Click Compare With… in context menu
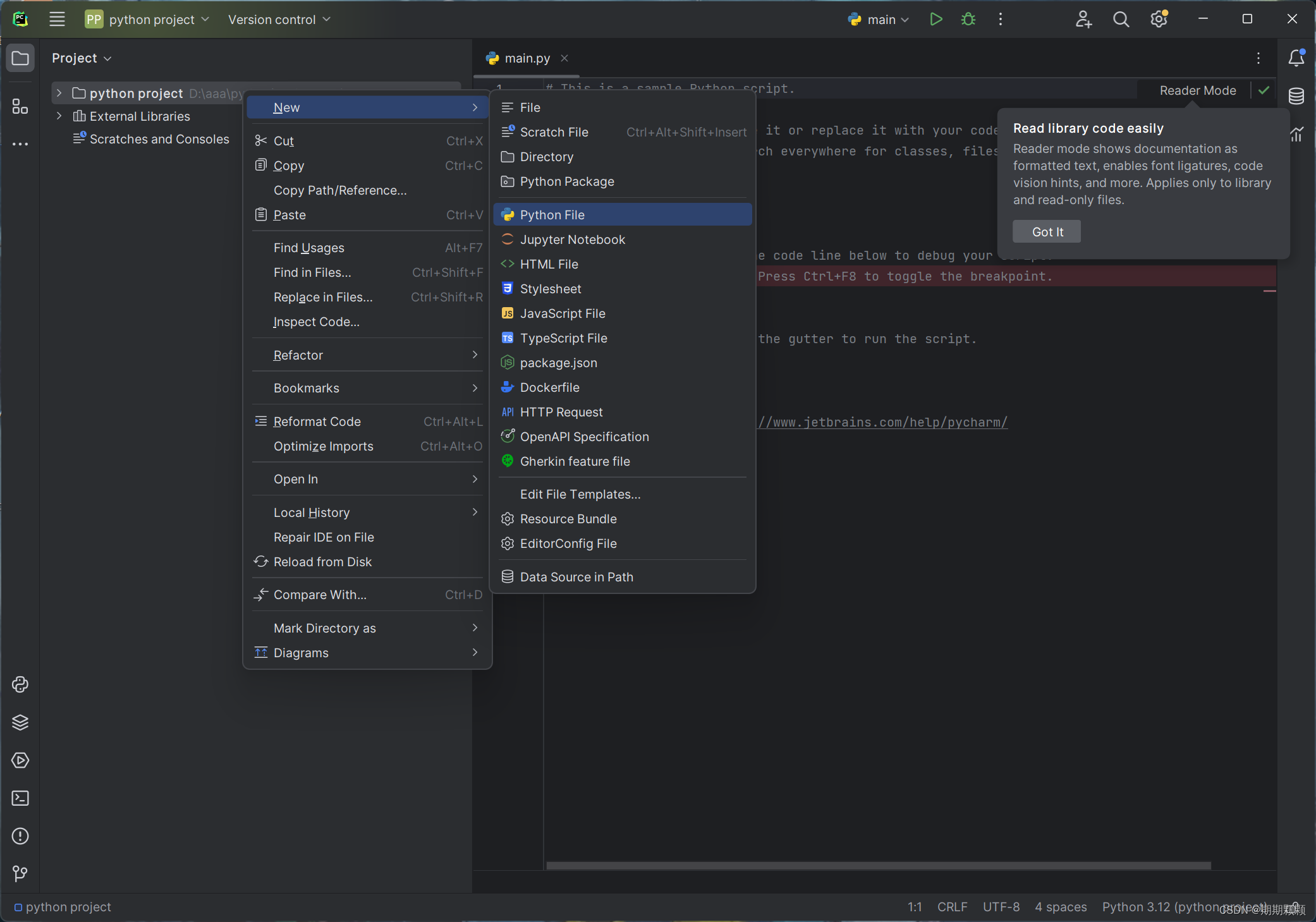The height and width of the screenshot is (922, 1316). click(x=367, y=595)
